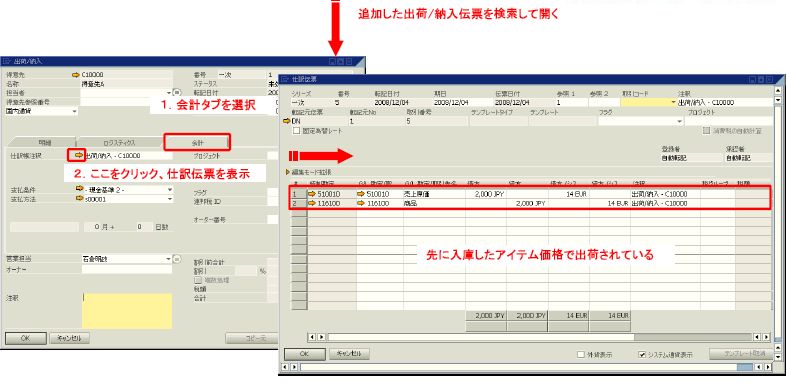This screenshot has width=787, height=384.
Task: Click the journal remark link arrow in 会計 tab
Action: (78, 156)
